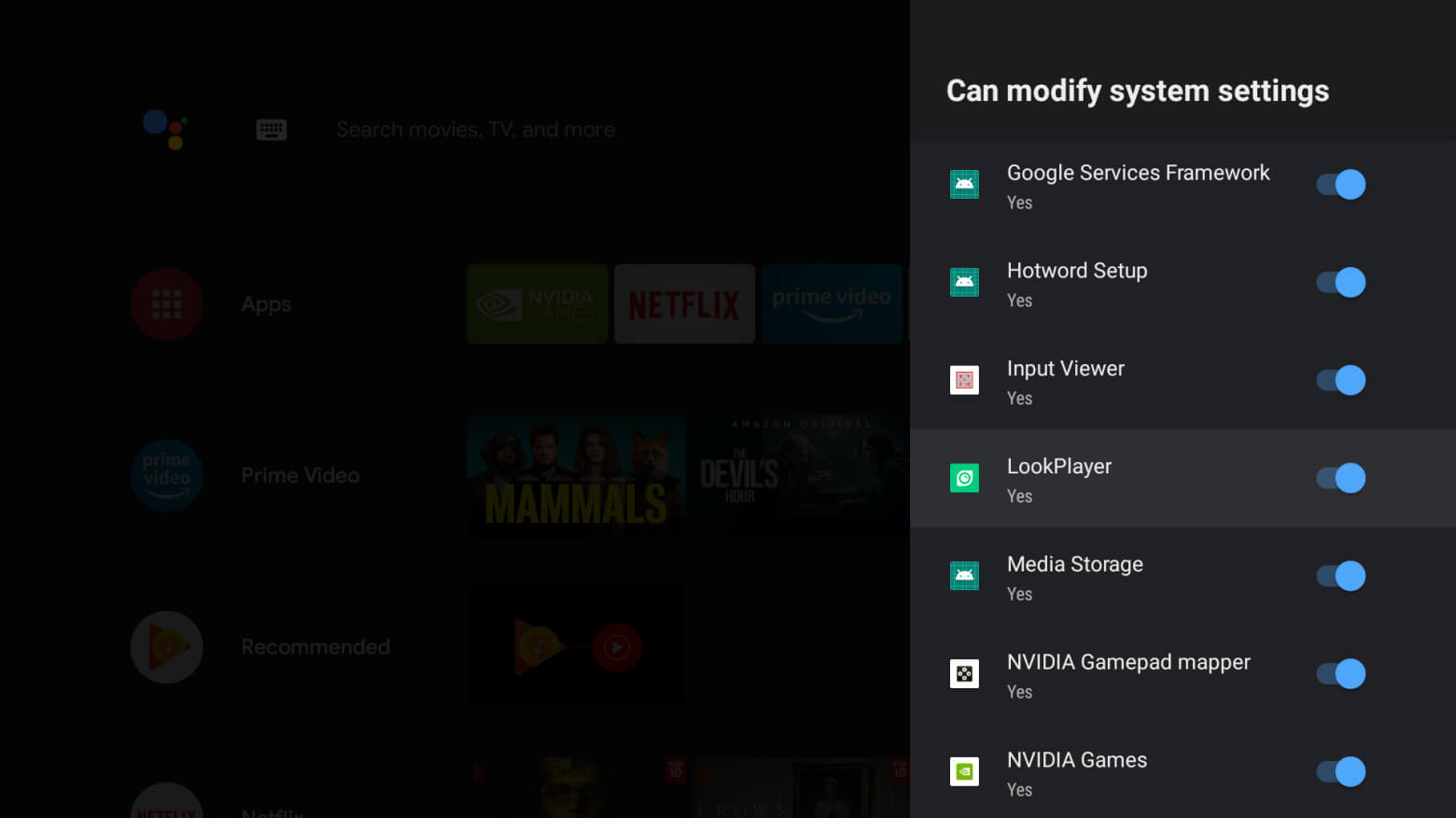The width and height of the screenshot is (1456, 818).
Task: Click the Google Services Framework app icon
Action: [964, 184]
